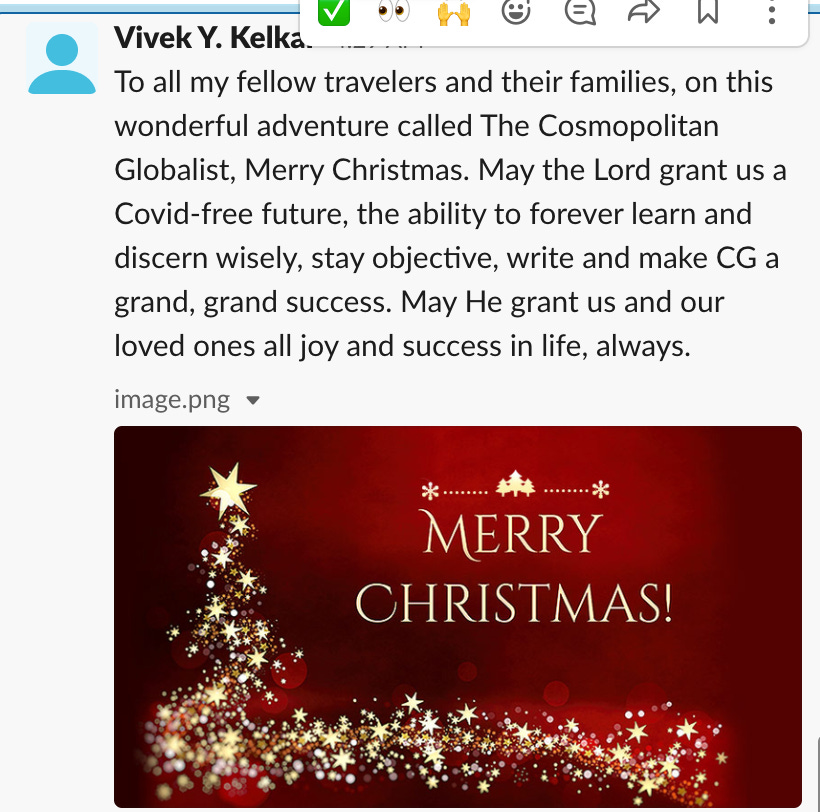
Task: Collapse image.png with the caret arrow
Action: point(253,401)
